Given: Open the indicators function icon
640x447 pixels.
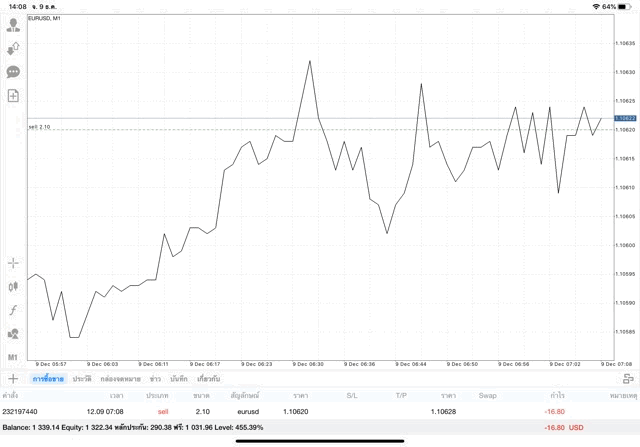Looking at the screenshot, I should coord(13,310).
